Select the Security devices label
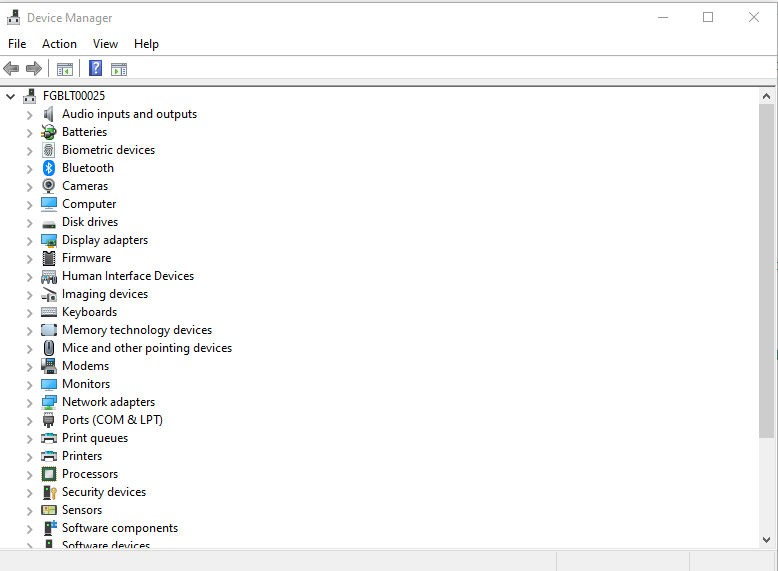The width and height of the screenshot is (778, 571). pyautogui.click(x=104, y=492)
